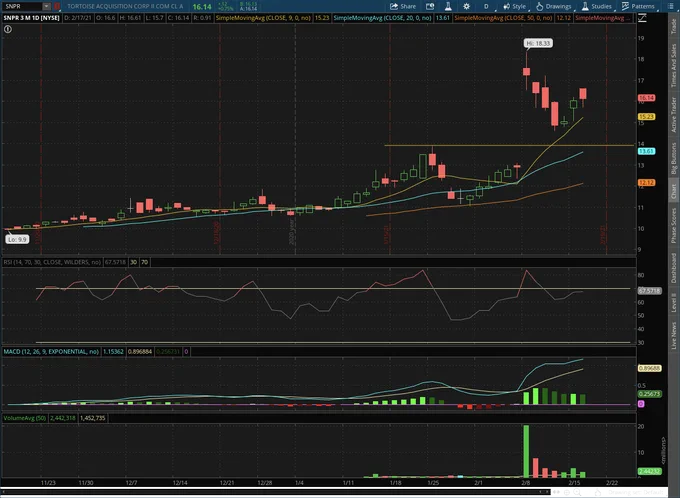This screenshot has height=498, width=680.
Task: Click the MACD 1.15362 value
Action: click(x=113, y=351)
